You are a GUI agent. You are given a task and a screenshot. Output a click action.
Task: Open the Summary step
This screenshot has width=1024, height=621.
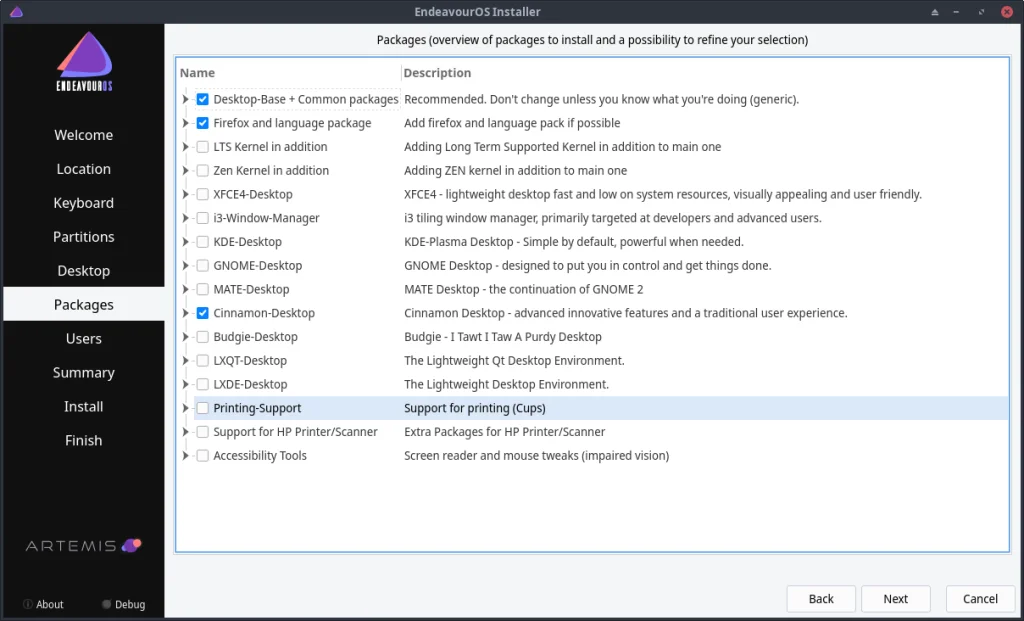84,373
